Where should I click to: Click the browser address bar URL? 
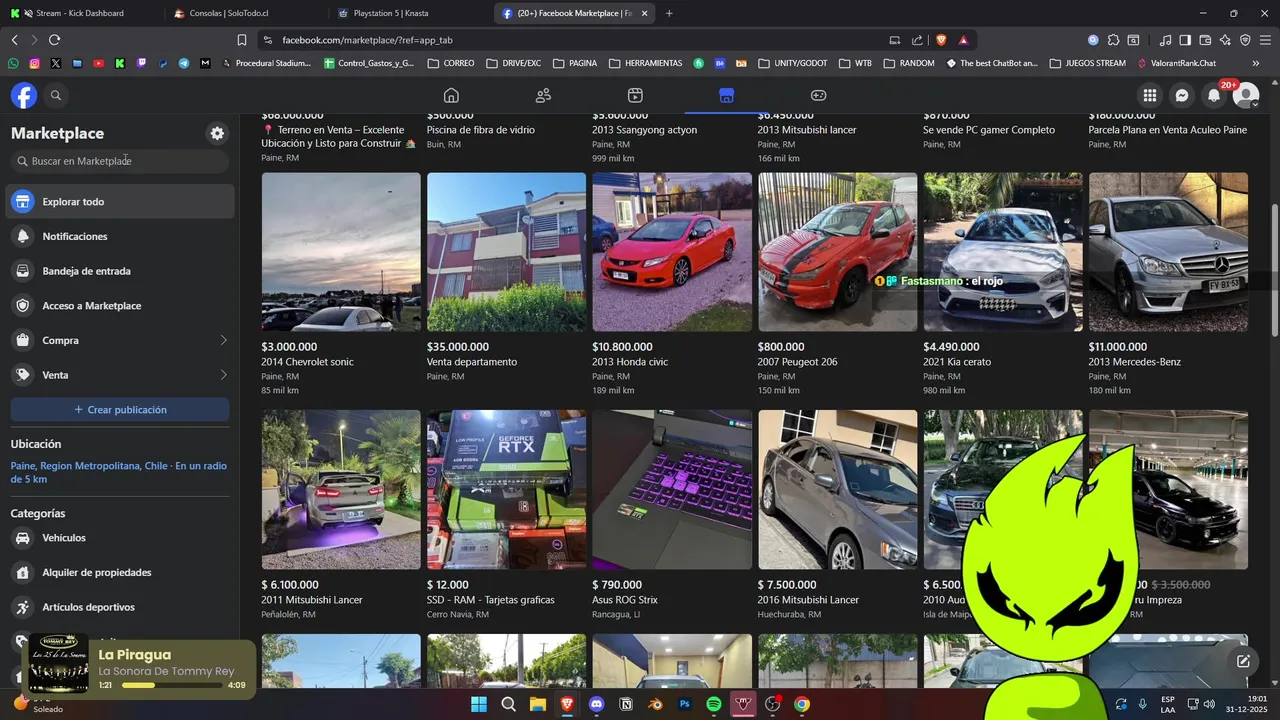pyautogui.click(x=367, y=40)
